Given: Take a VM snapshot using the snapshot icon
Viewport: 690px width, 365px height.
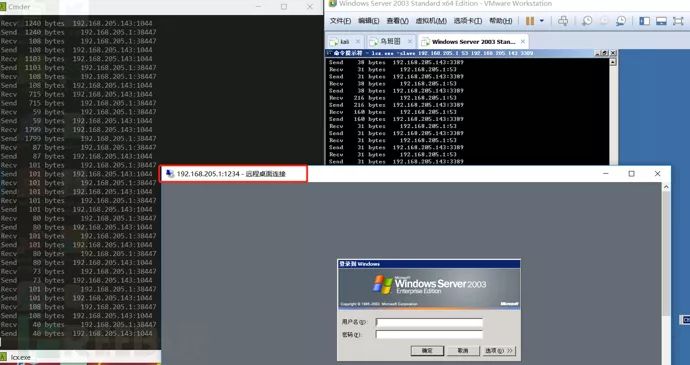Looking at the screenshot, I should (x=587, y=21).
